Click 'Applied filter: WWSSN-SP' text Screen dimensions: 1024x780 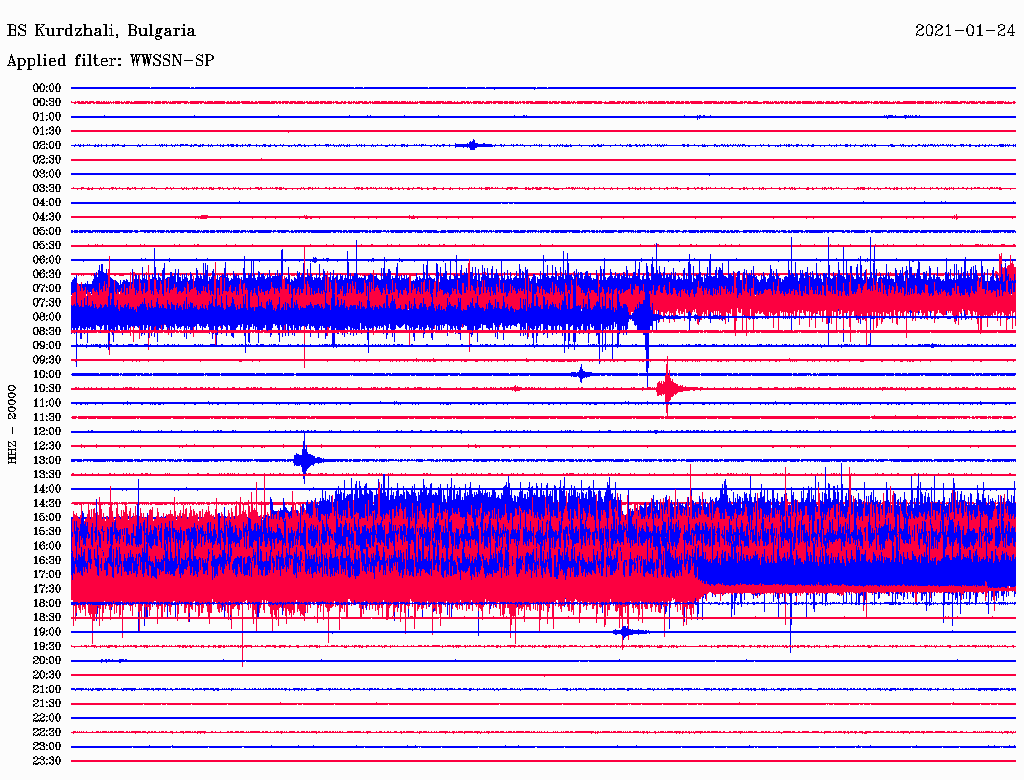click(110, 61)
